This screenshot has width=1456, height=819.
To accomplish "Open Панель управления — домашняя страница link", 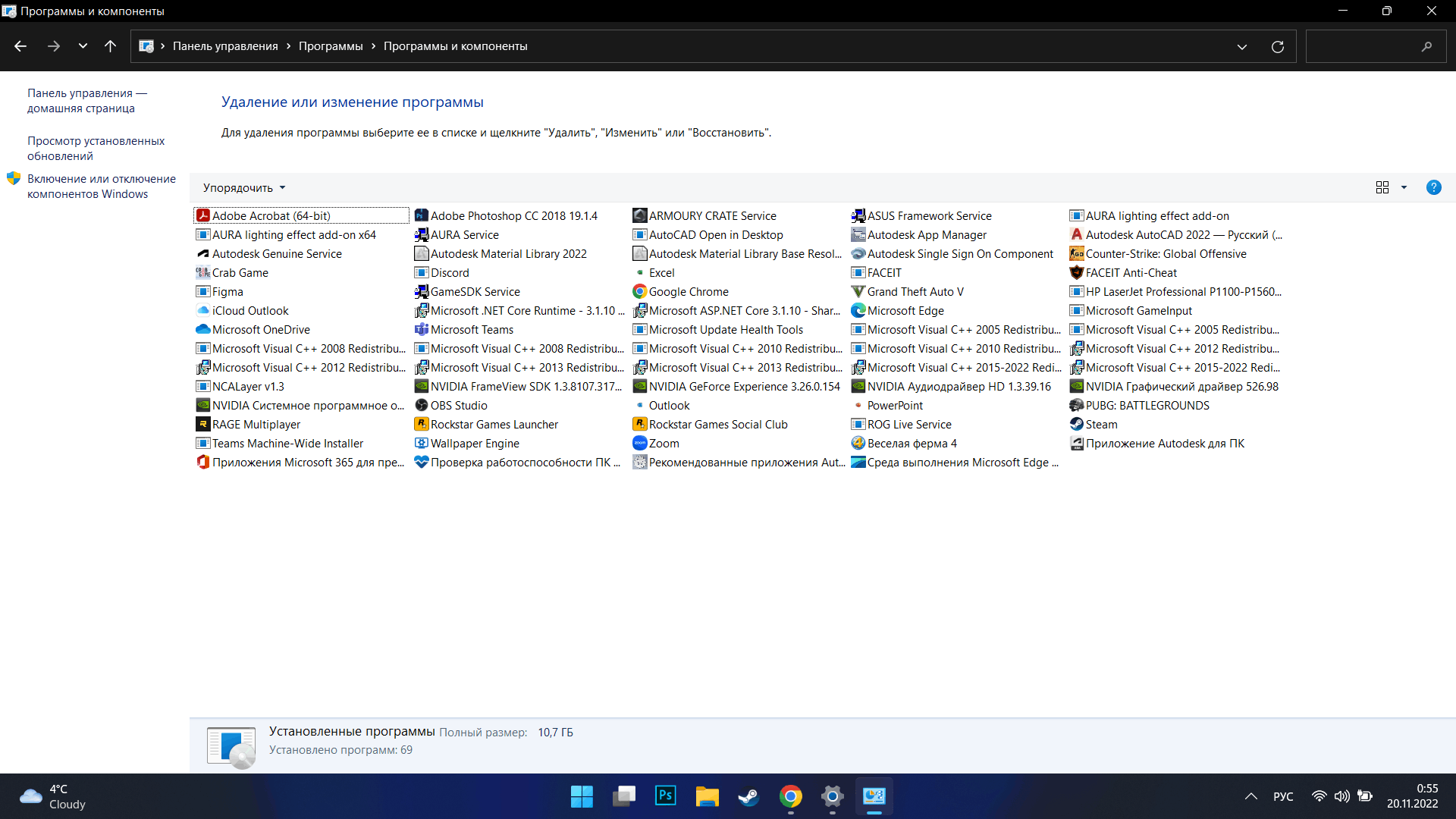I will click(87, 101).
